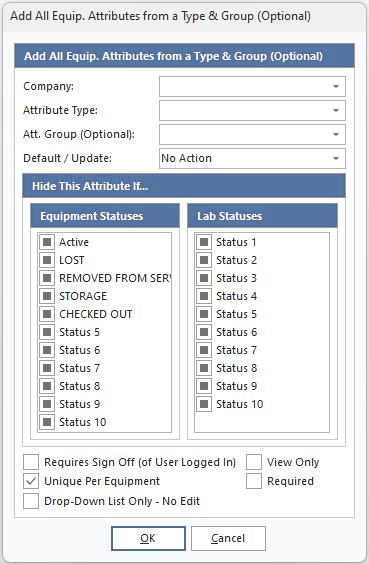The width and height of the screenshot is (369, 564).
Task: Toggle the LOST equipment status checkbox
Action: [47, 260]
